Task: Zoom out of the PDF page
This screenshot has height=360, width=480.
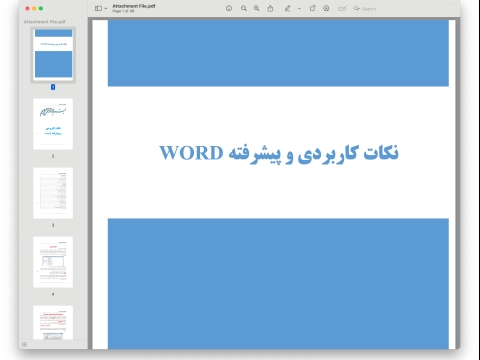Action: tap(244, 9)
